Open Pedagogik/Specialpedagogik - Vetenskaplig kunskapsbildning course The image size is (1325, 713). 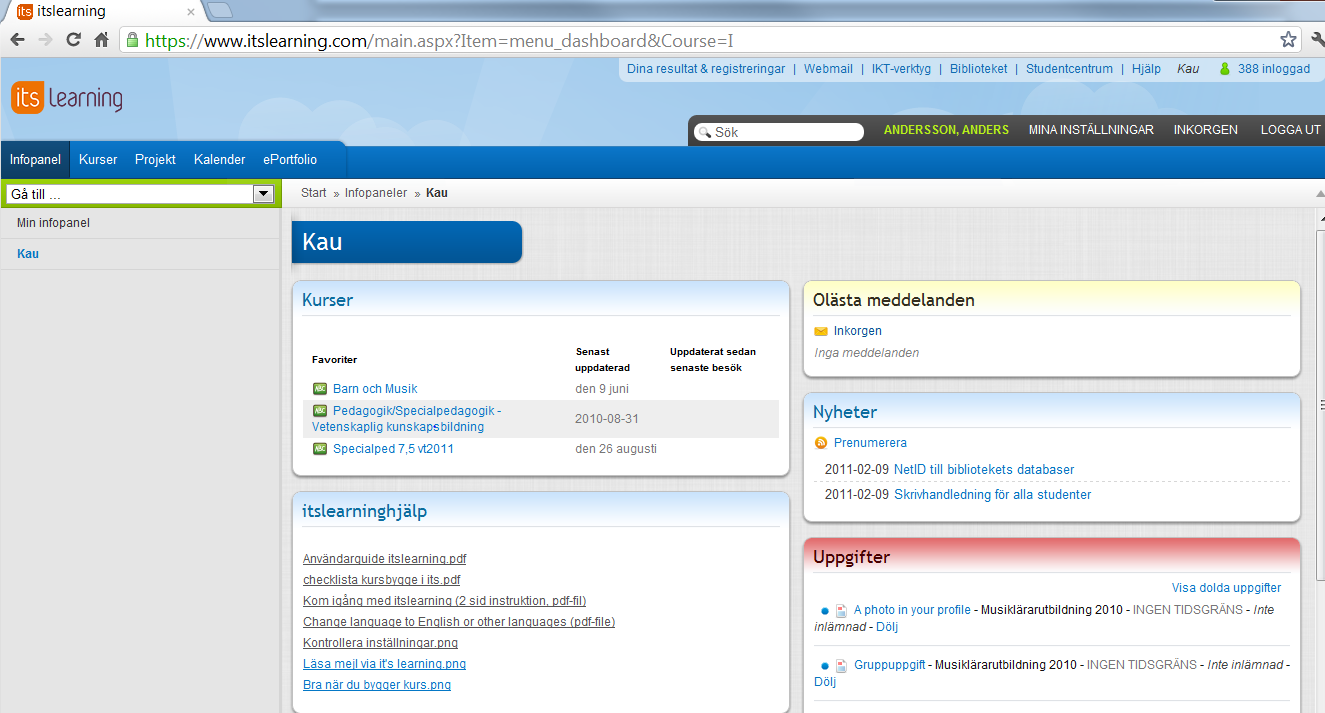click(x=406, y=419)
